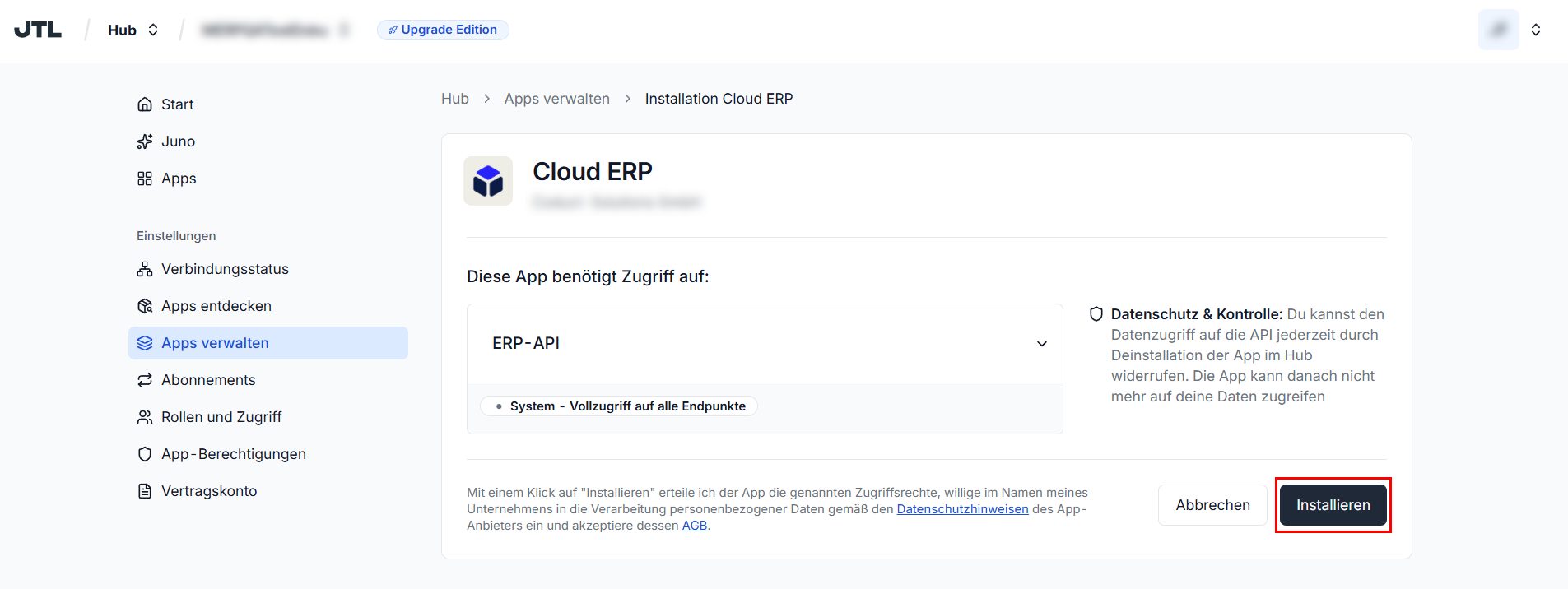
Task: Open Start via the home icon
Action: (x=145, y=104)
